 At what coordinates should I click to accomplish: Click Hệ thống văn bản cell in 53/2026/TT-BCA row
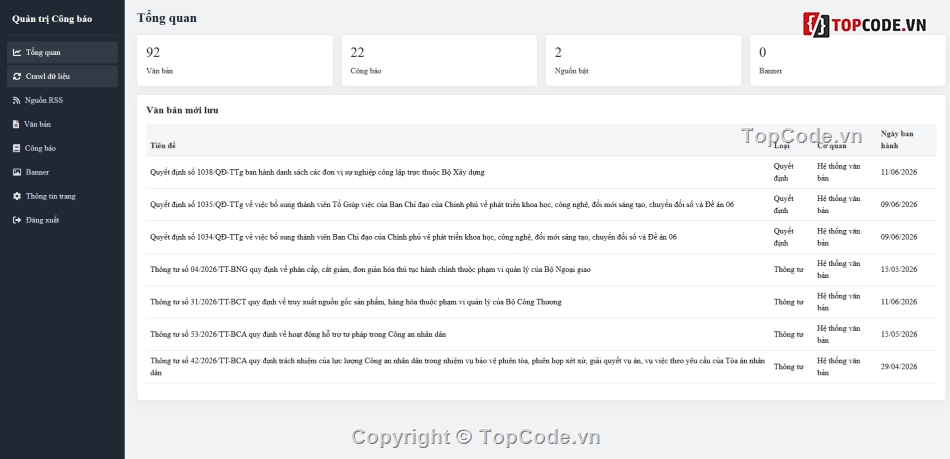point(839,334)
